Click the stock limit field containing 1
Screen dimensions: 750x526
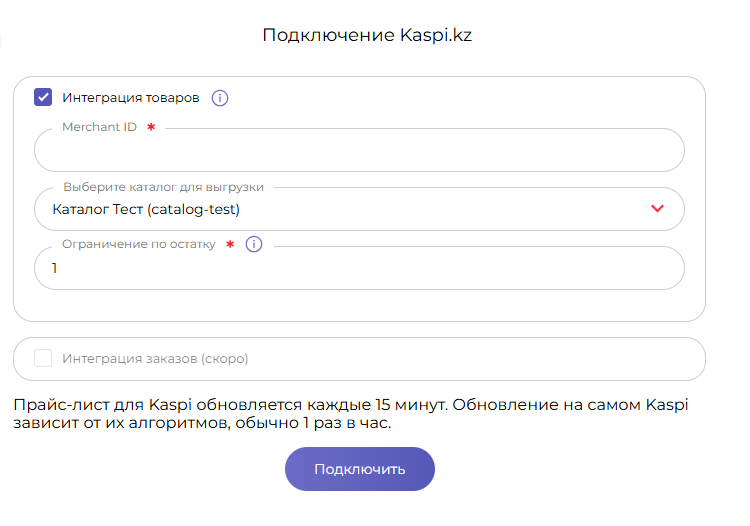pyautogui.click(x=359, y=269)
